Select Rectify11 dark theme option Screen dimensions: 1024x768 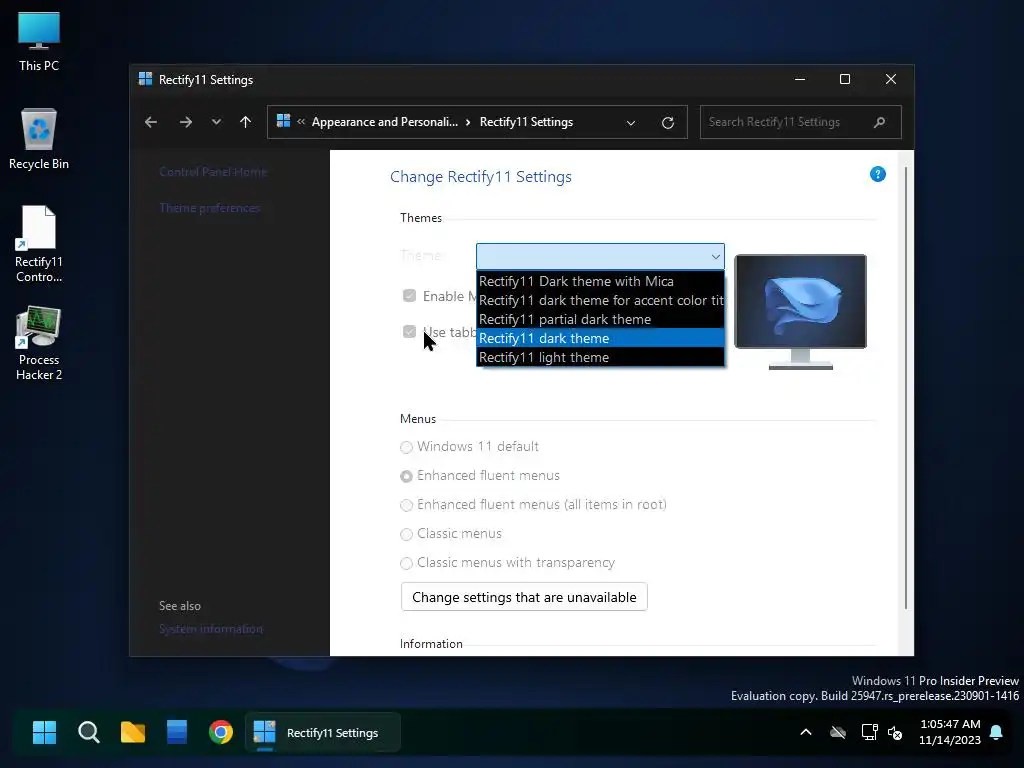[600, 338]
